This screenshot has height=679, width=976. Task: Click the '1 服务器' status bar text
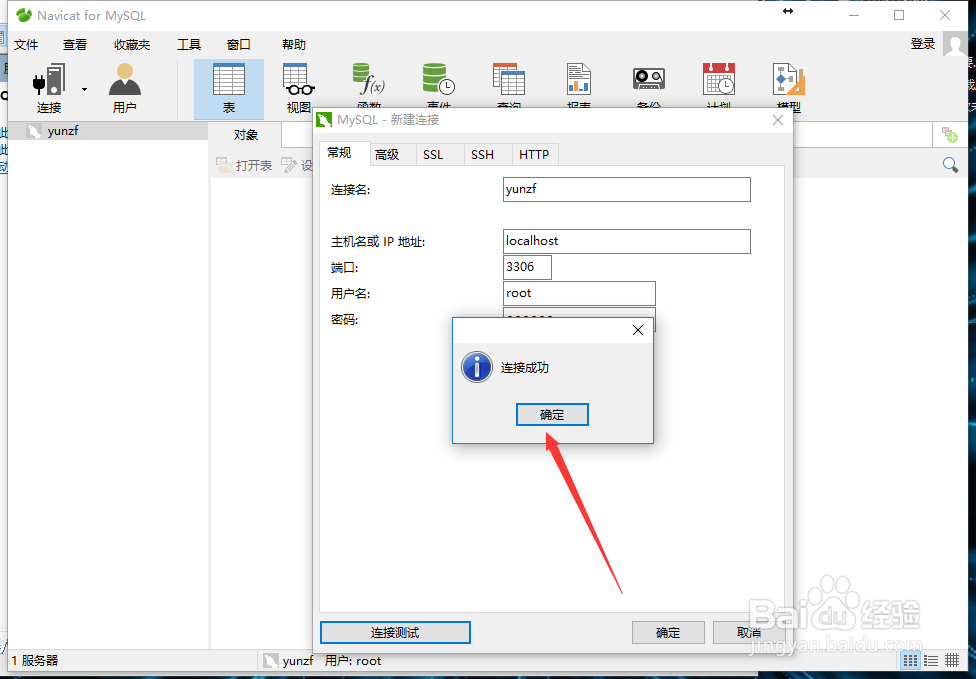35,660
